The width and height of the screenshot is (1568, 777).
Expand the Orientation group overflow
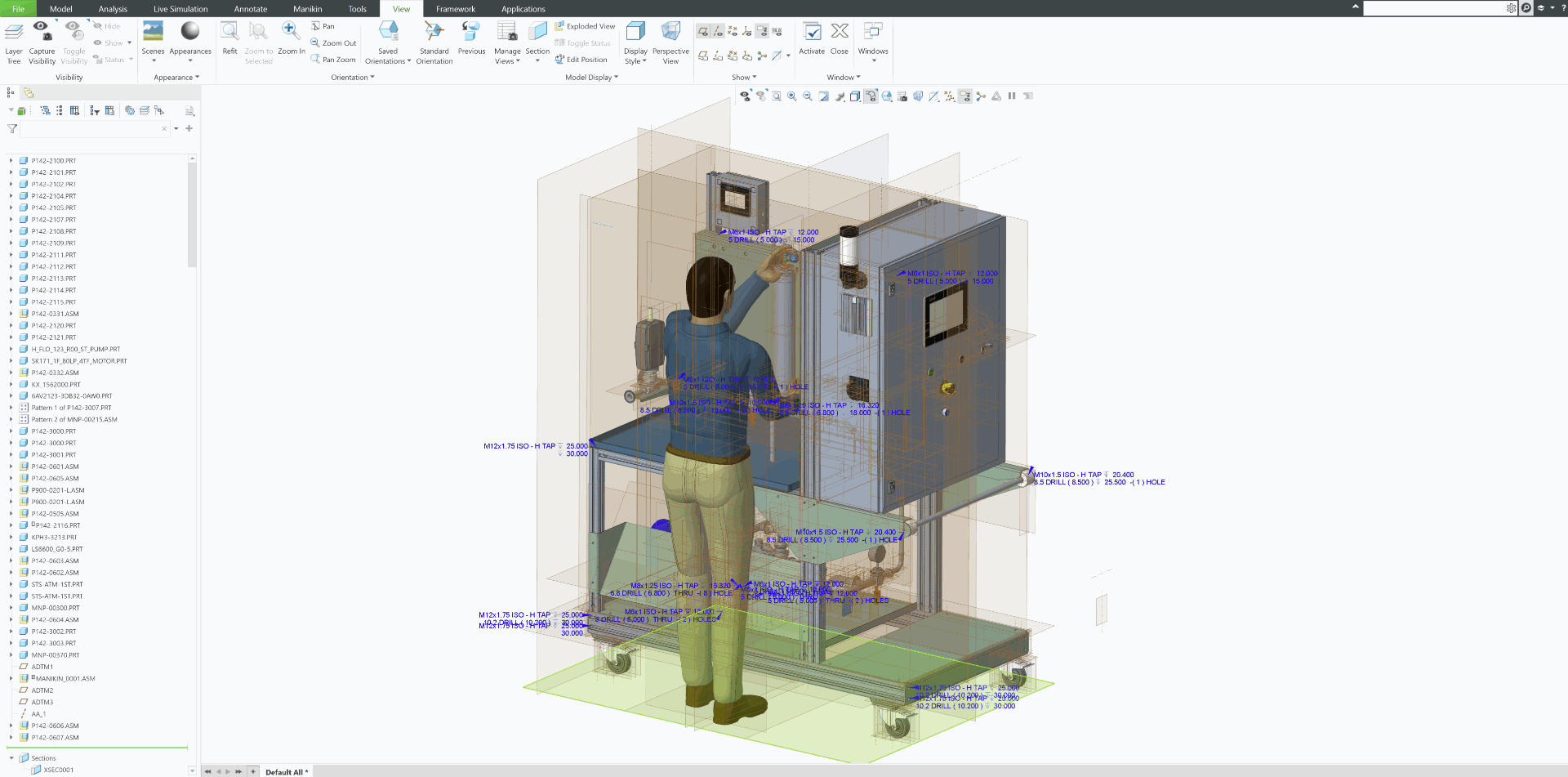353,78
